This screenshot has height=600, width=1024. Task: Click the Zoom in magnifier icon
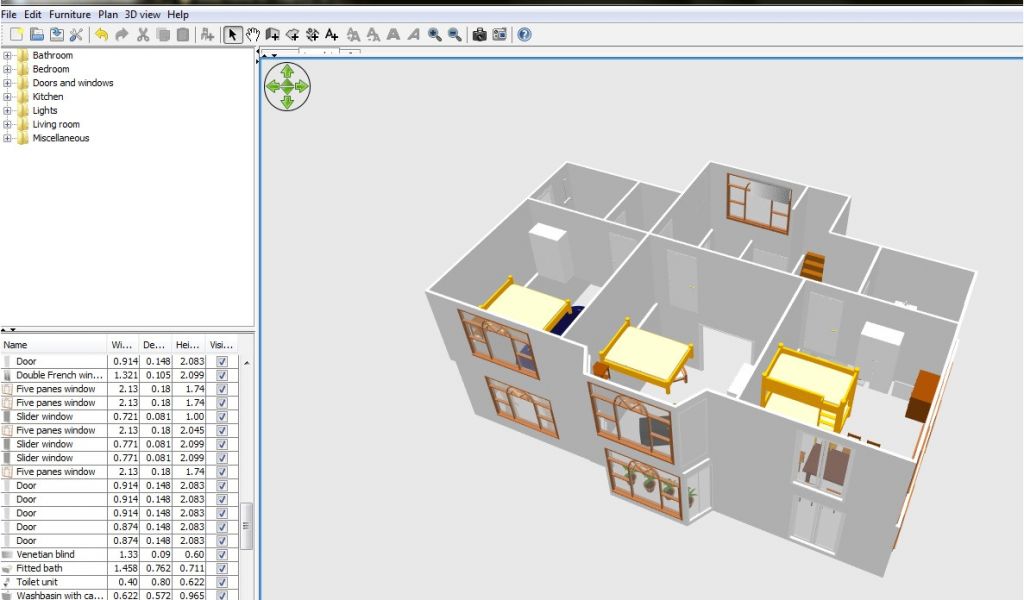(435, 35)
